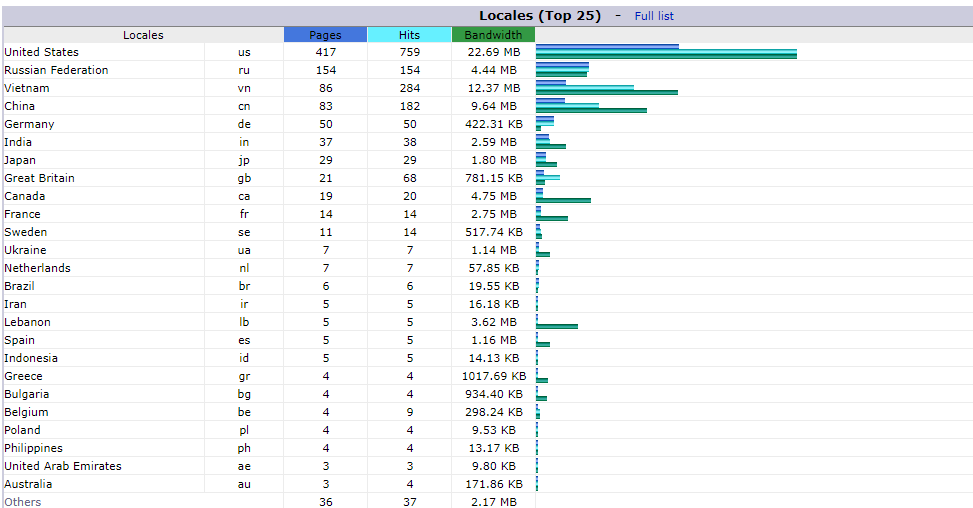
Task: Click the 'Locales (Top 25)' title
Action: (x=540, y=16)
